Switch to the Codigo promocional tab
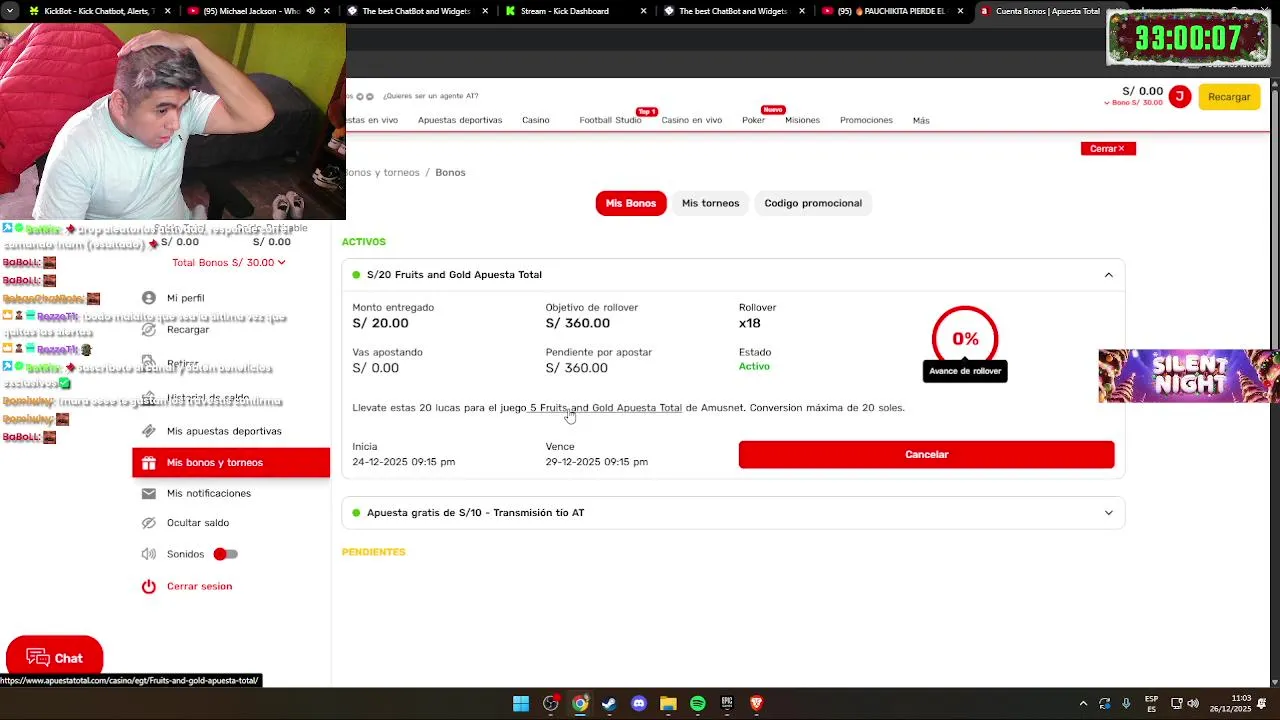Viewport: 1280px width, 720px height. (813, 203)
